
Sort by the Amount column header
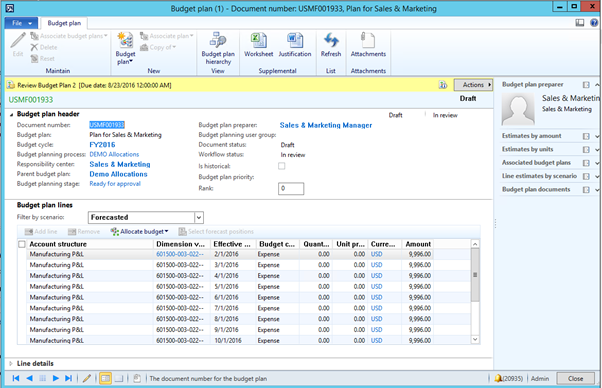417,244
